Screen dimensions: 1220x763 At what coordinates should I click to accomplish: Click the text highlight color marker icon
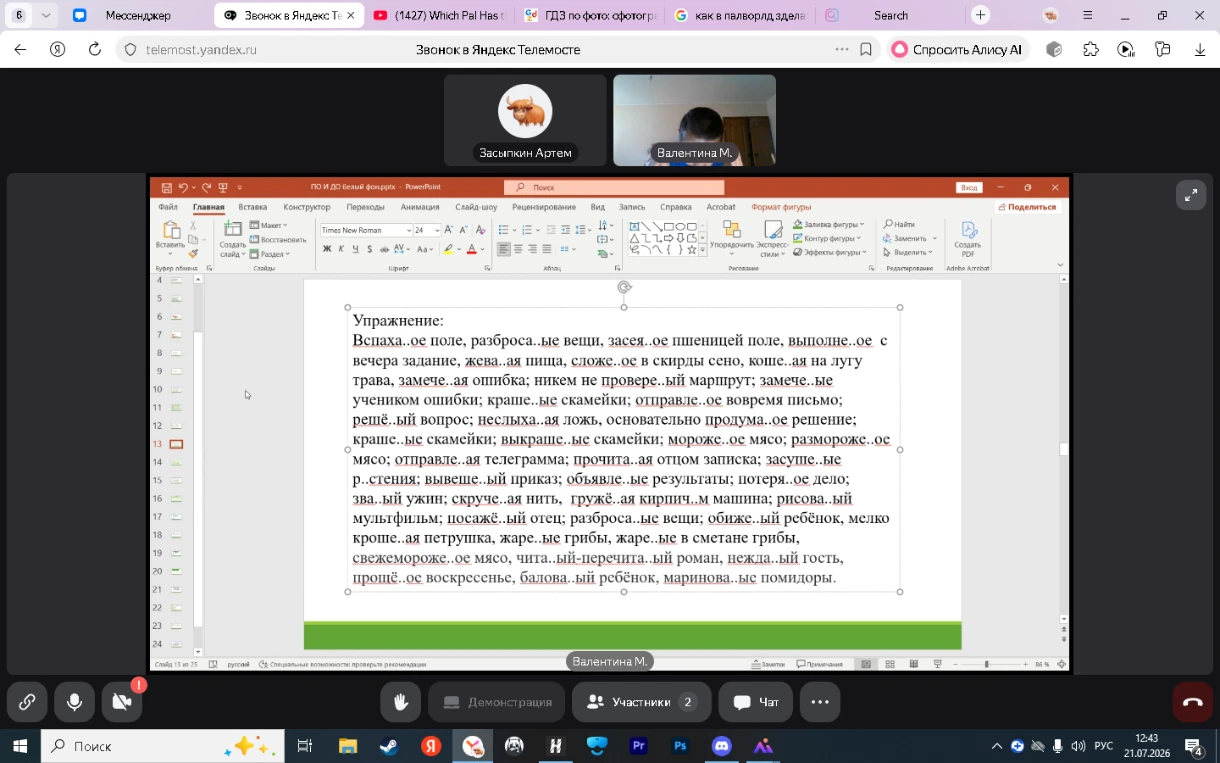click(x=448, y=249)
